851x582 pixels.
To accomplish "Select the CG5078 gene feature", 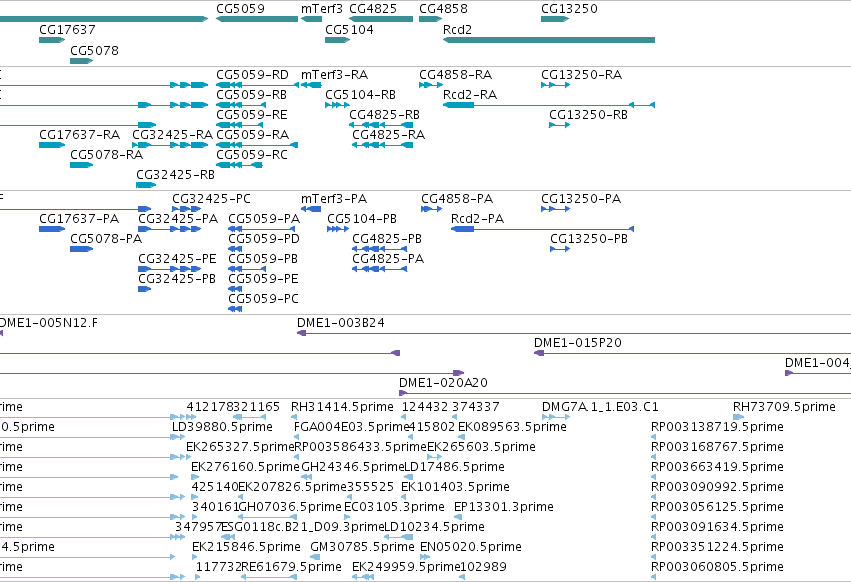I will 81,61.
